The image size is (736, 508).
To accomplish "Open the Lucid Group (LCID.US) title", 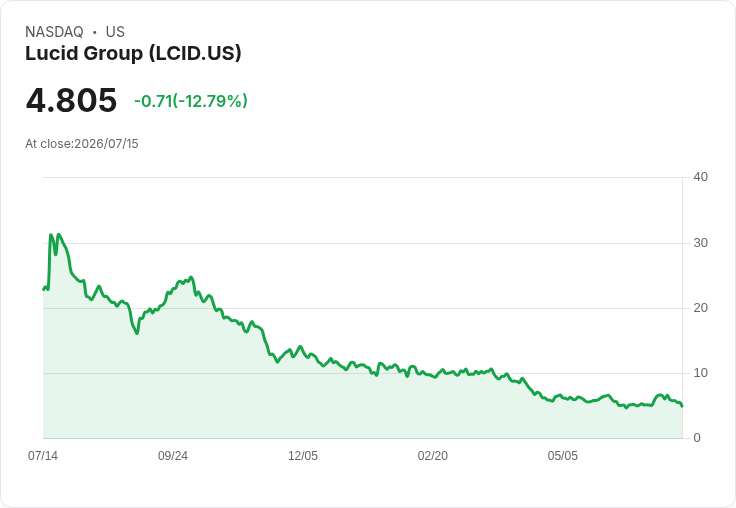I will (133, 53).
